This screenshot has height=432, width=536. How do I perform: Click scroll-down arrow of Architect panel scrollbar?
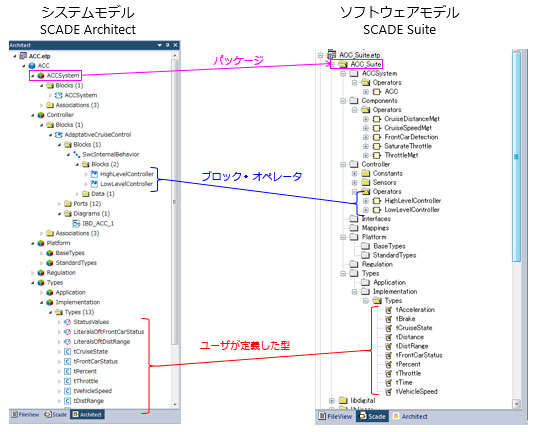click(x=175, y=404)
